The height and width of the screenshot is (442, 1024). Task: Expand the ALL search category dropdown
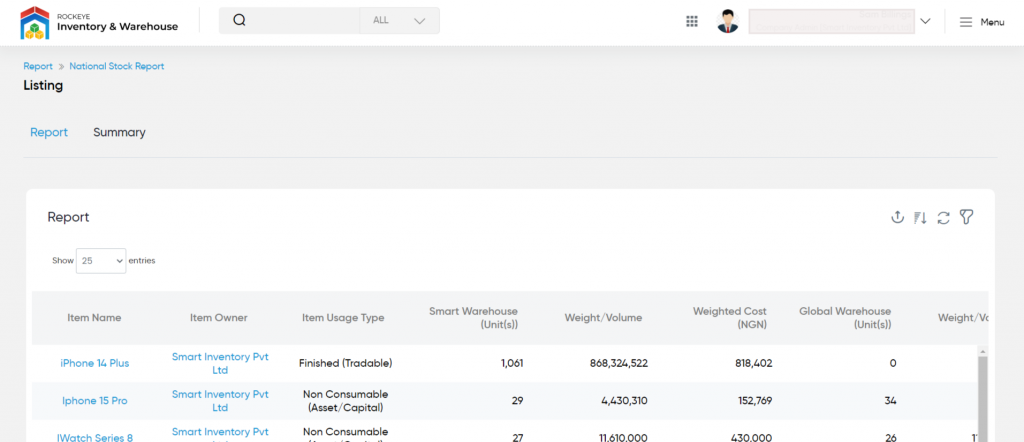pyautogui.click(x=399, y=20)
